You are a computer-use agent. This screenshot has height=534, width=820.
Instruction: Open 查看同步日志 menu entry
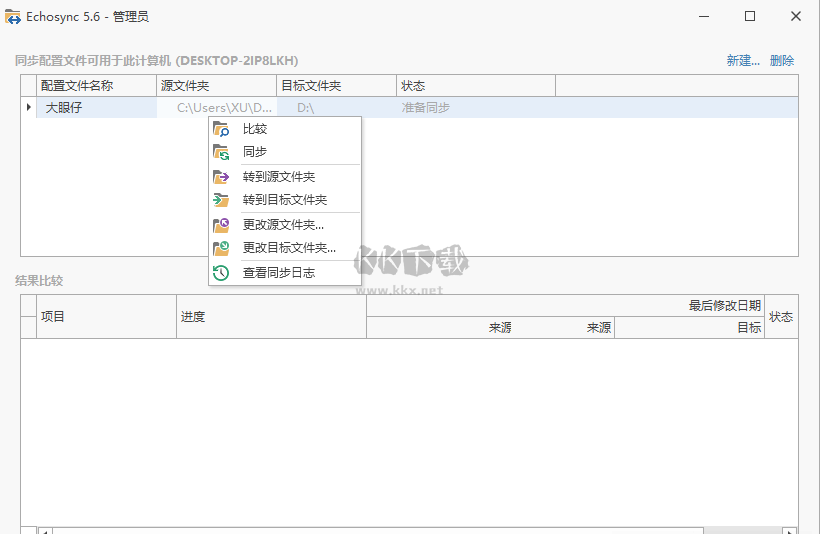[x=285, y=272]
